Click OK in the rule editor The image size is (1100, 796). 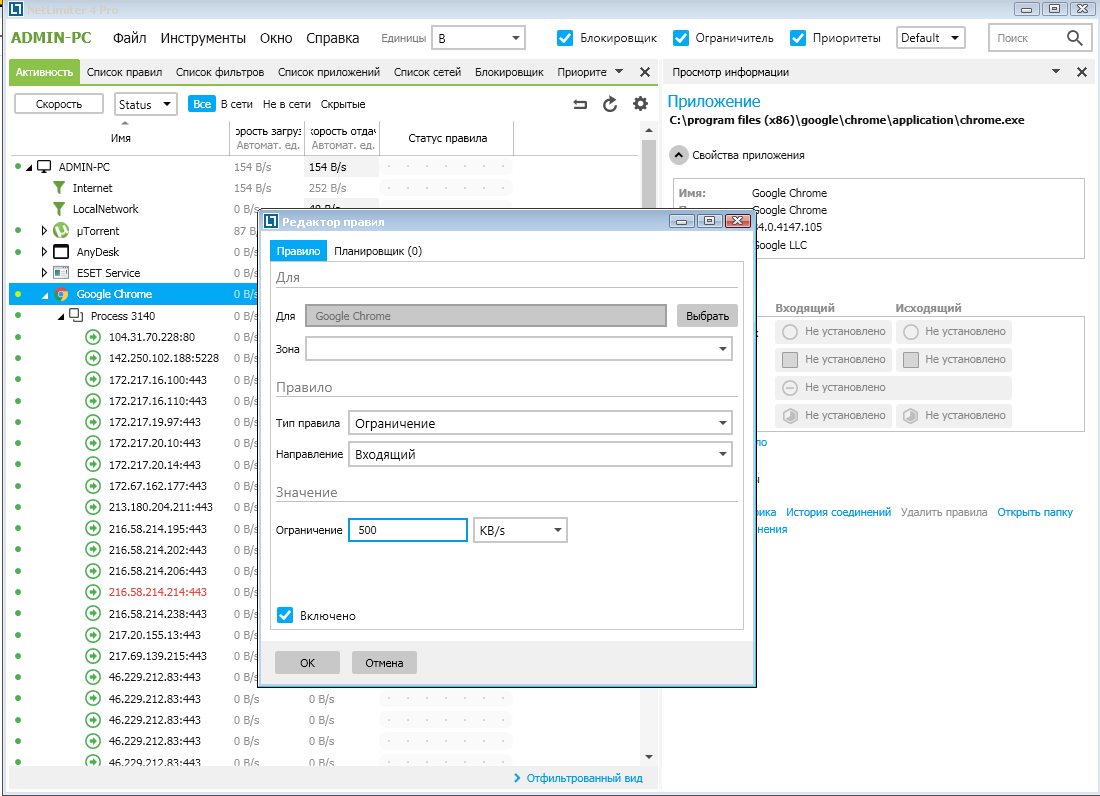click(x=307, y=663)
